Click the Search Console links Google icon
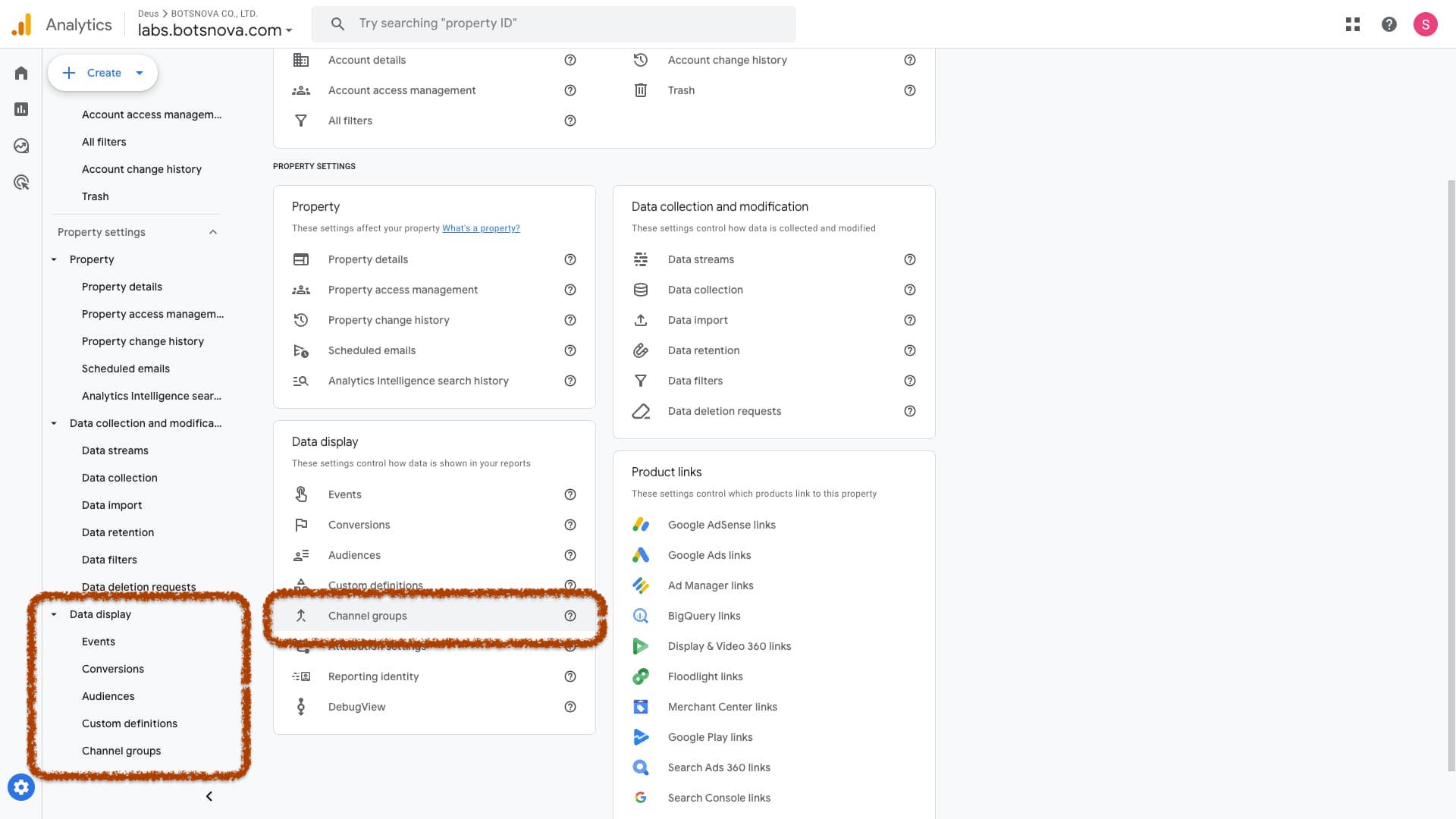This screenshot has height=819, width=1456. pyautogui.click(x=641, y=798)
